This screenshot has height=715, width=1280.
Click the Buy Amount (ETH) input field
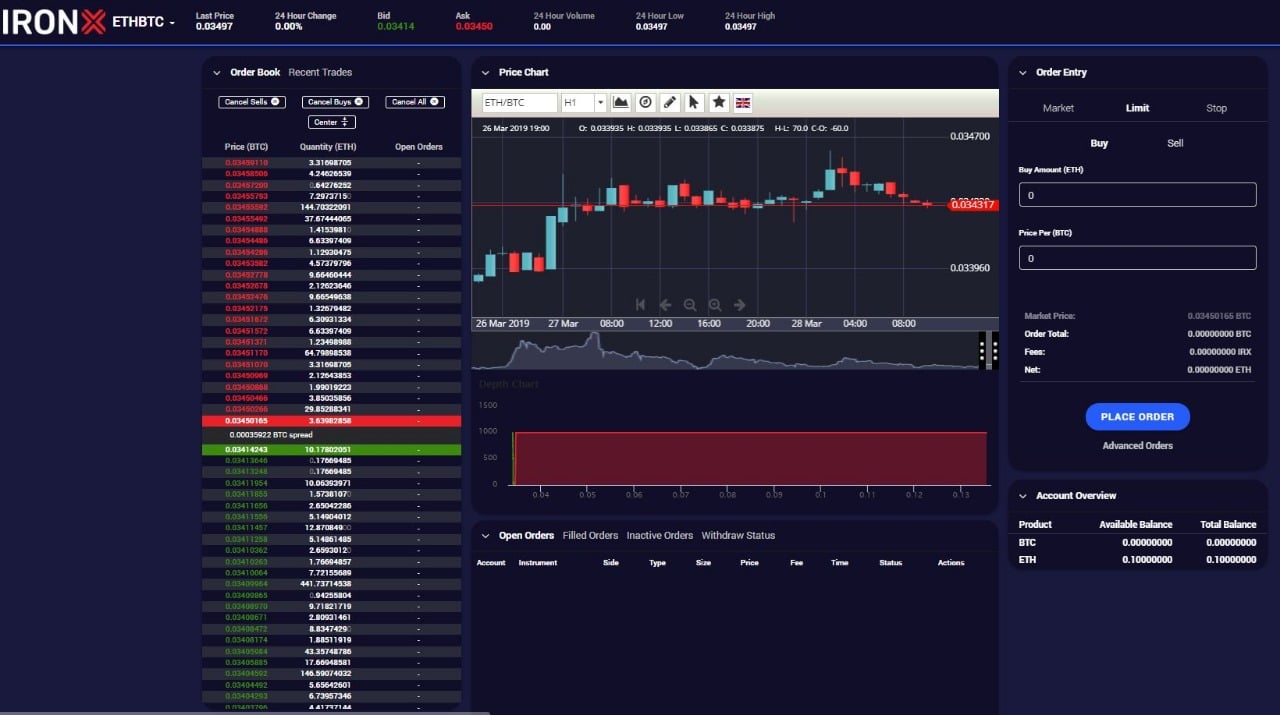click(1137, 195)
